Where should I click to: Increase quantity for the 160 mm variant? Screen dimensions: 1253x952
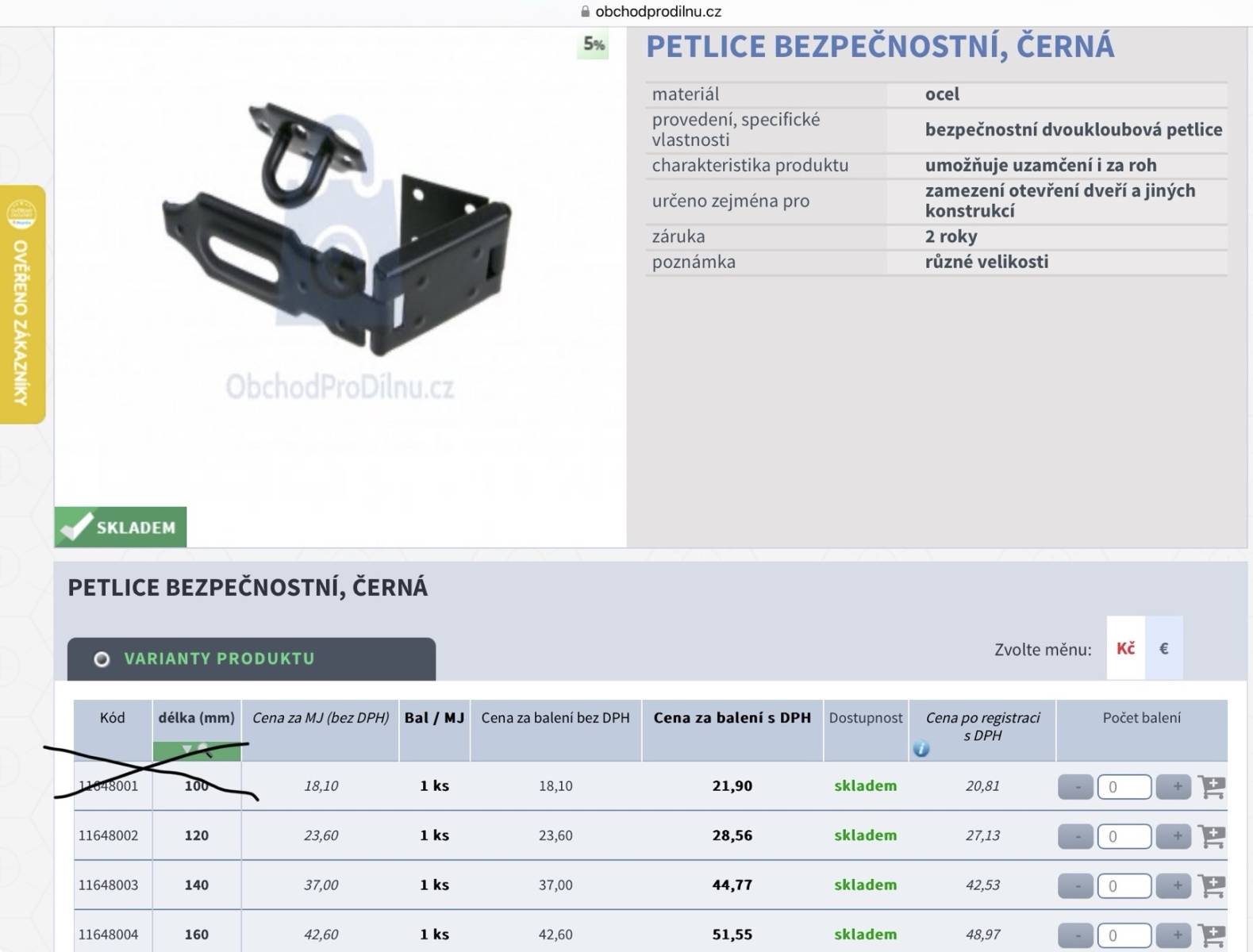(1174, 935)
